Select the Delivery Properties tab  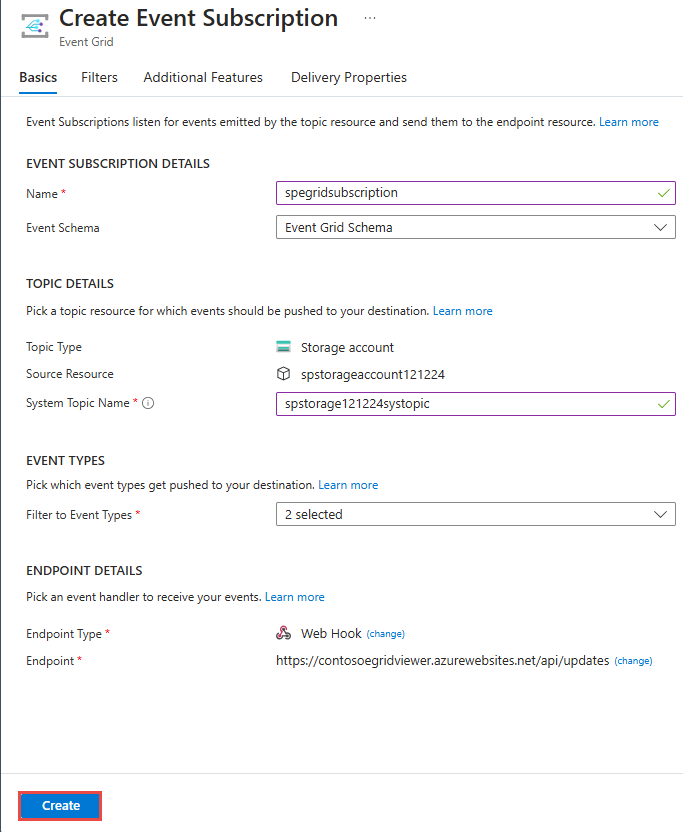(348, 77)
